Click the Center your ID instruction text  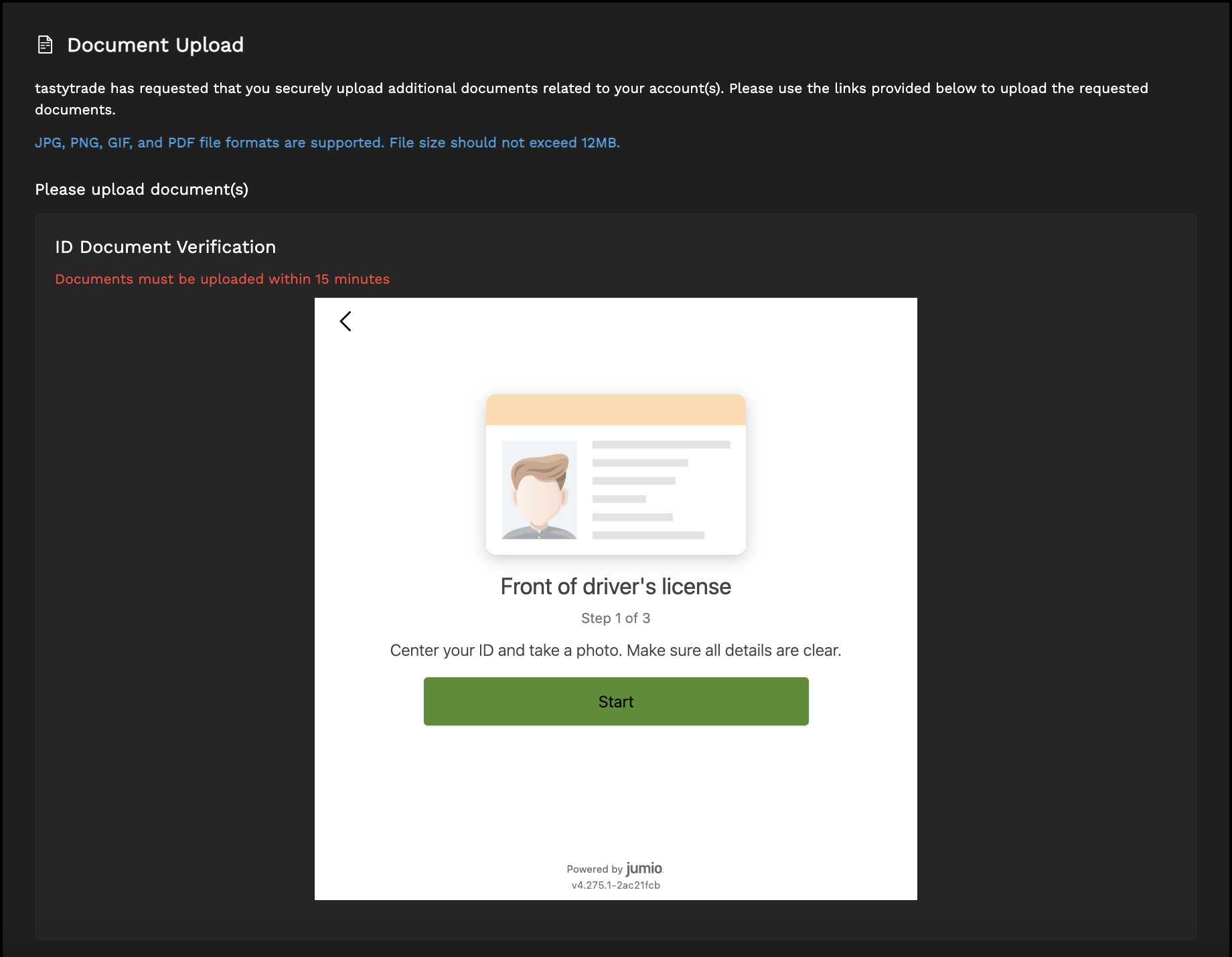tap(615, 650)
